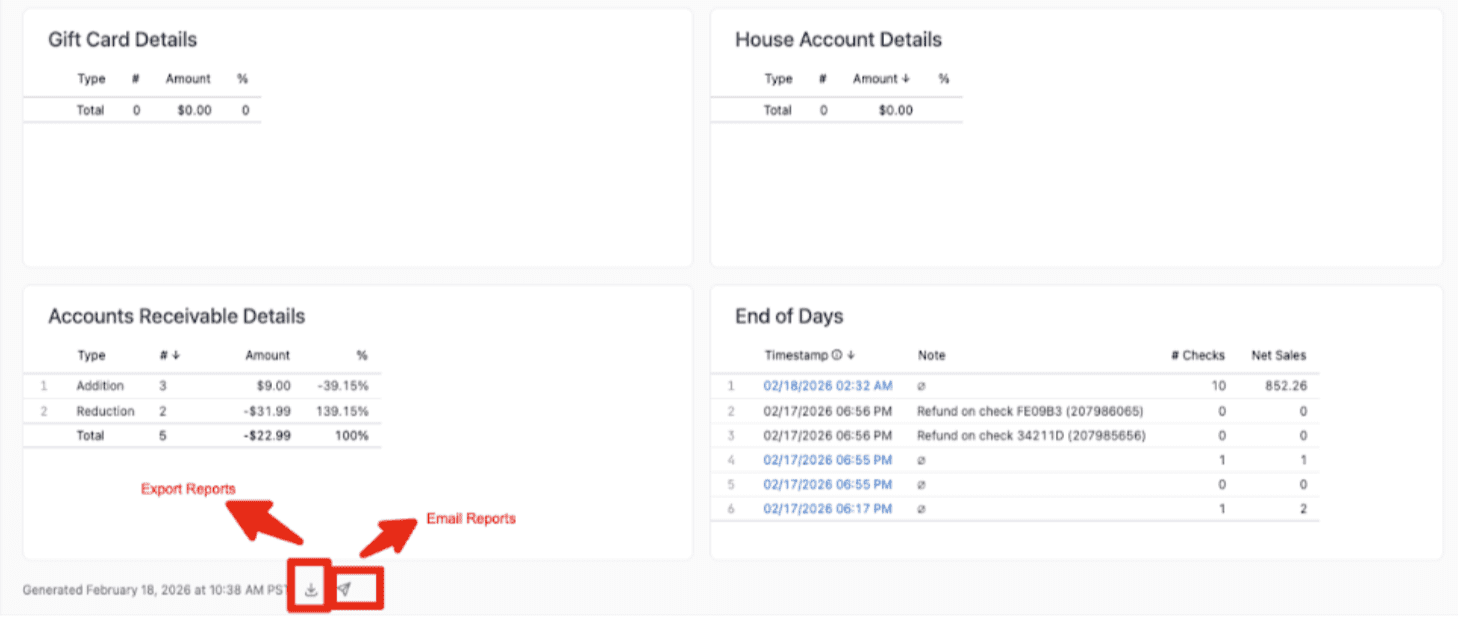Click the % header in Accounts Receivable Details

click(362, 355)
